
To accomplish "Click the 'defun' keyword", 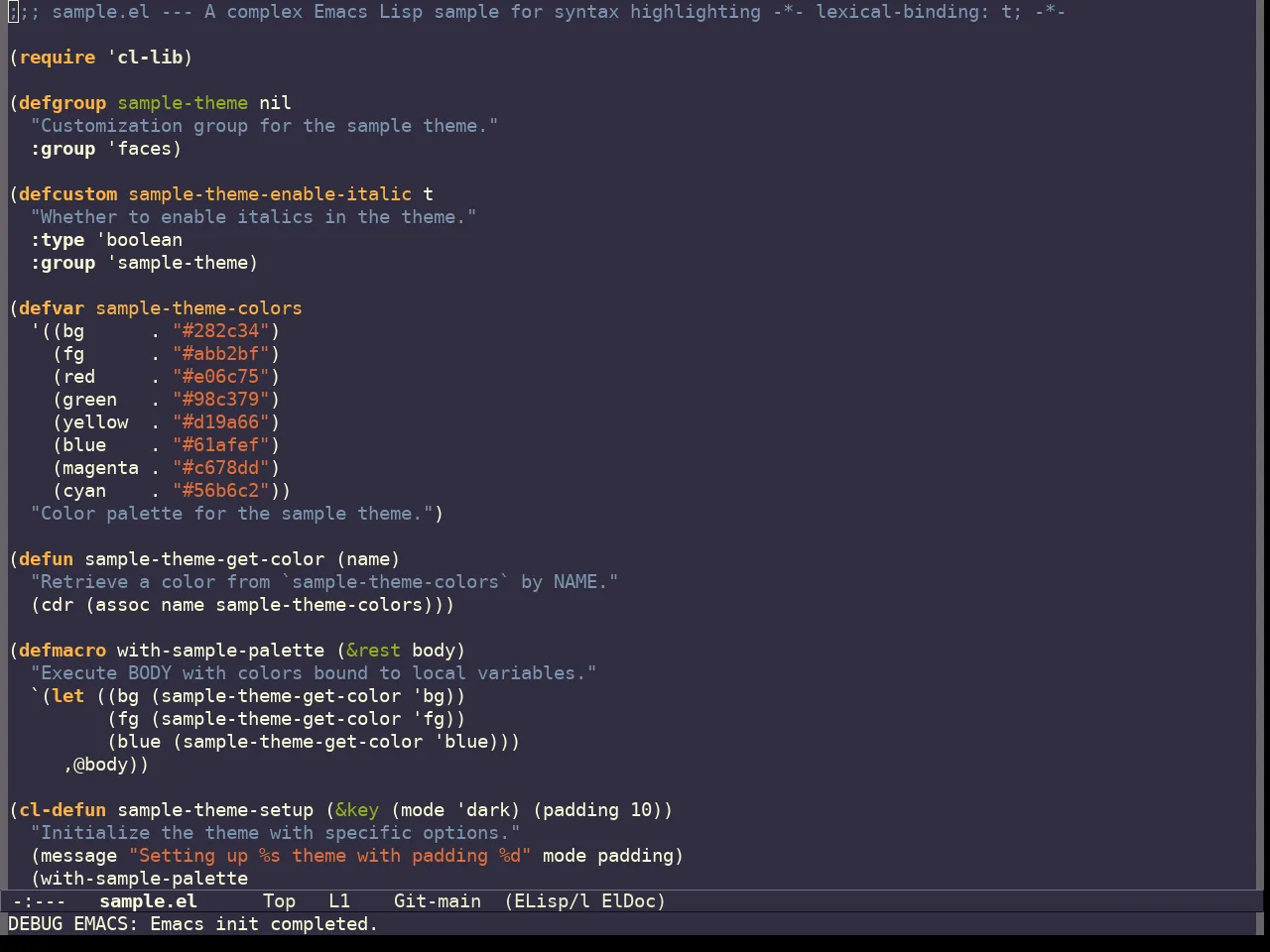I will (x=47, y=559).
